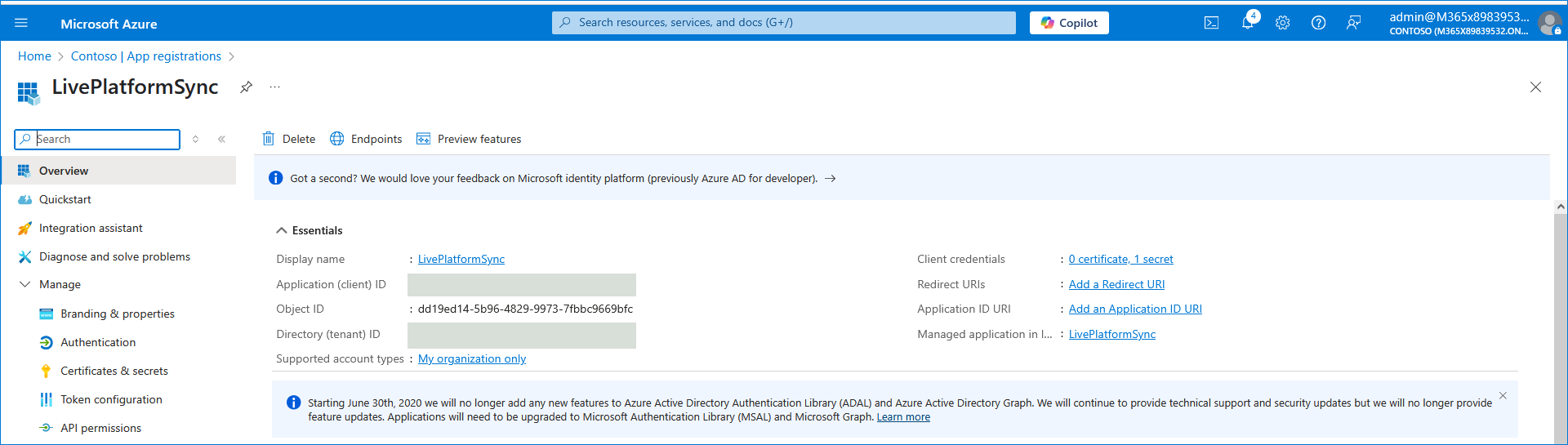This screenshot has width=1568, height=445.
Task: Focus the global search resources box
Action: coord(784,23)
